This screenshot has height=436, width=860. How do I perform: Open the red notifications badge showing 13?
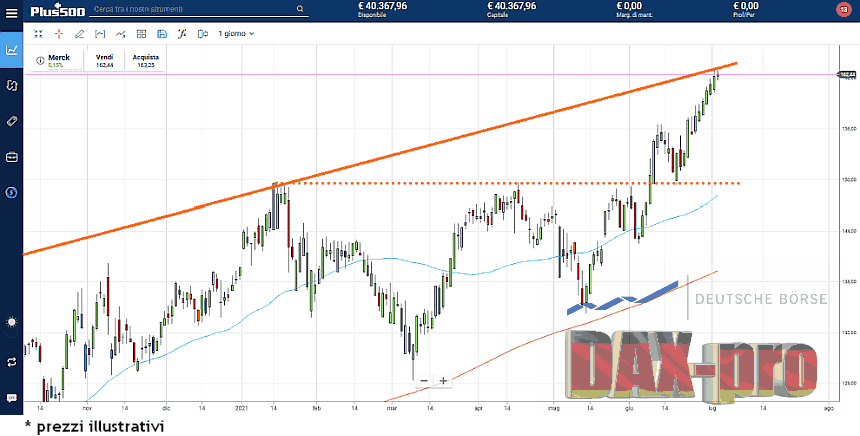[x=844, y=9]
